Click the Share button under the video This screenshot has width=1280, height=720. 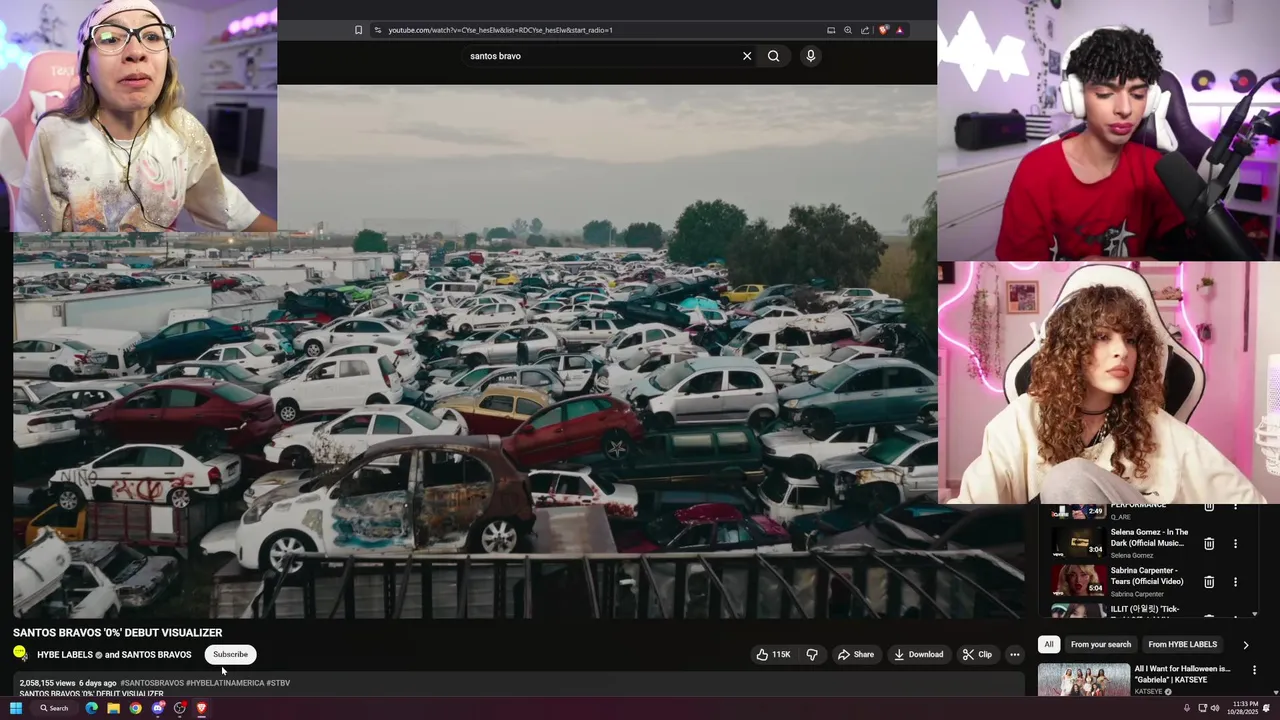coord(856,654)
